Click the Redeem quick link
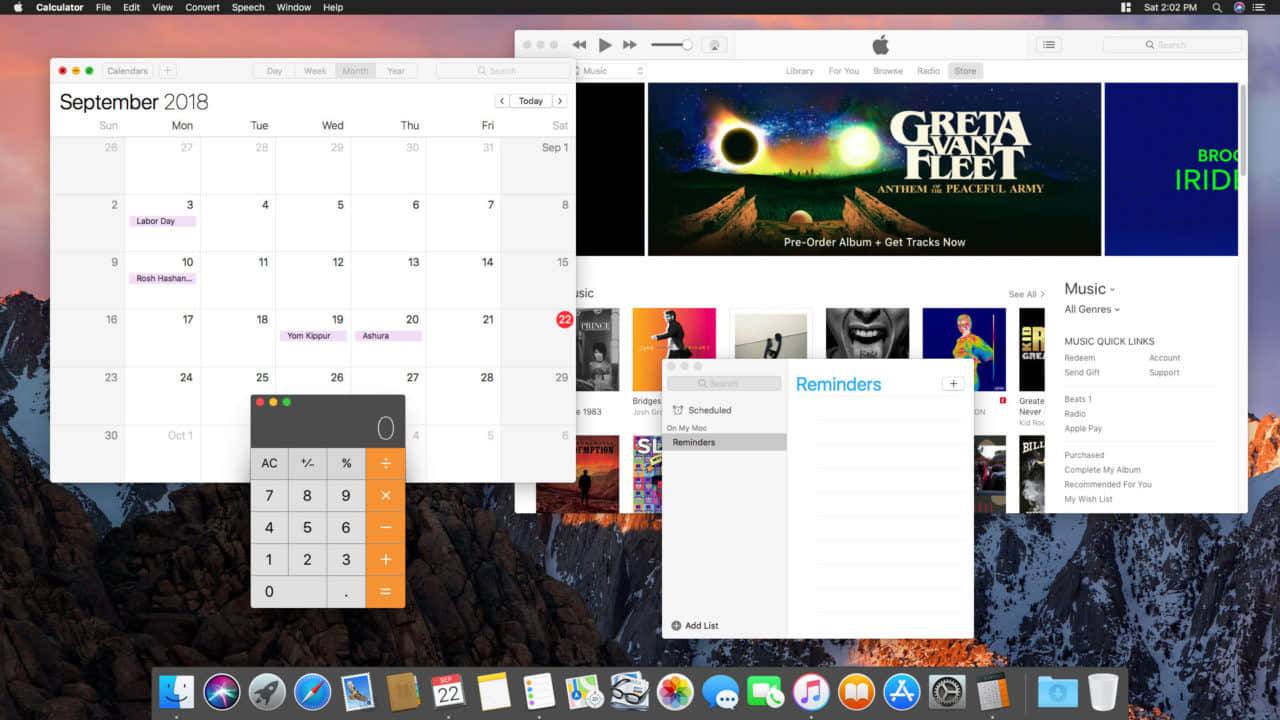Image resolution: width=1280 pixels, height=720 pixels. (x=1080, y=358)
